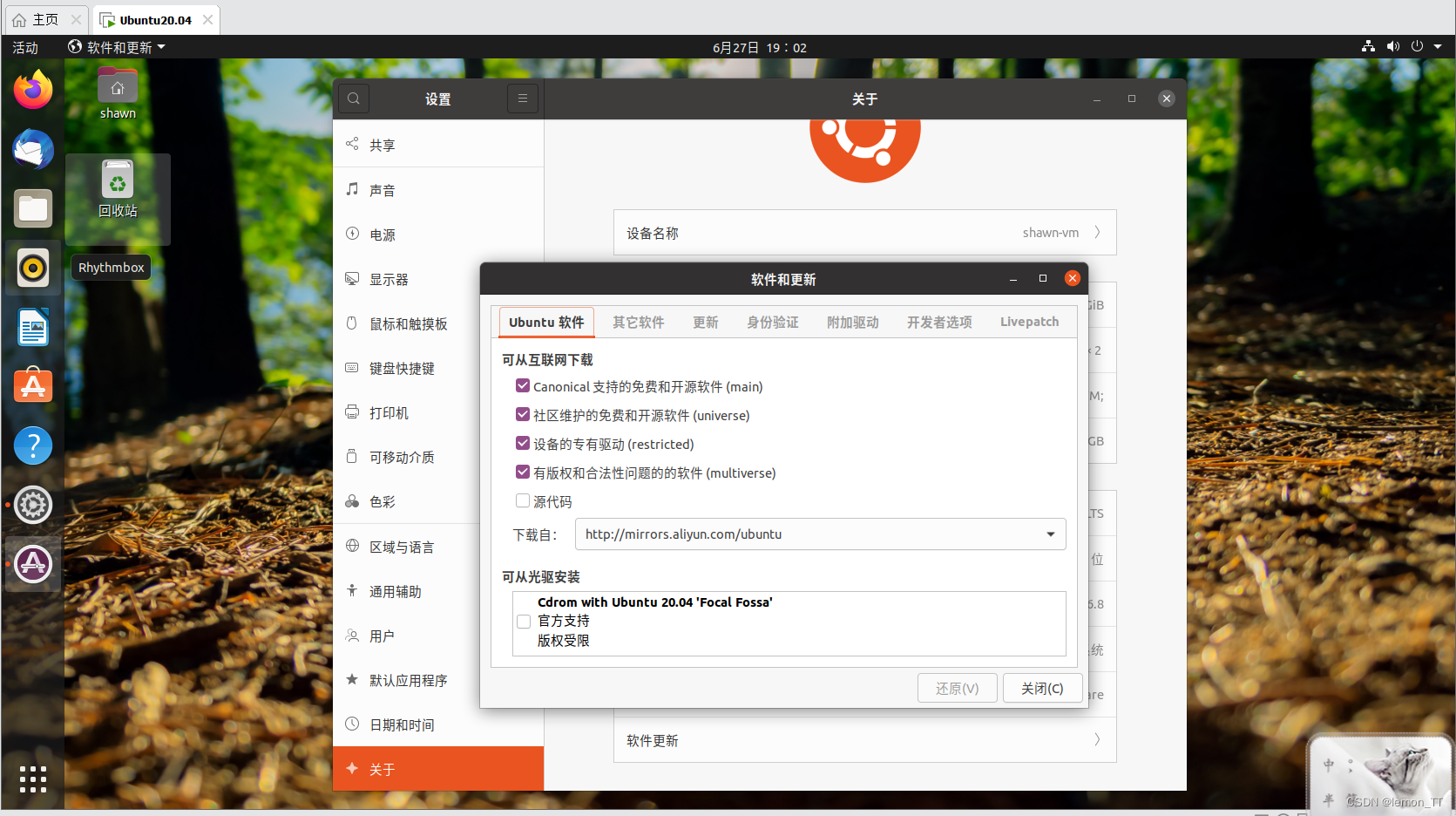Open LibreOffice Writer from the dock
1456x816 pixels.
(33, 328)
